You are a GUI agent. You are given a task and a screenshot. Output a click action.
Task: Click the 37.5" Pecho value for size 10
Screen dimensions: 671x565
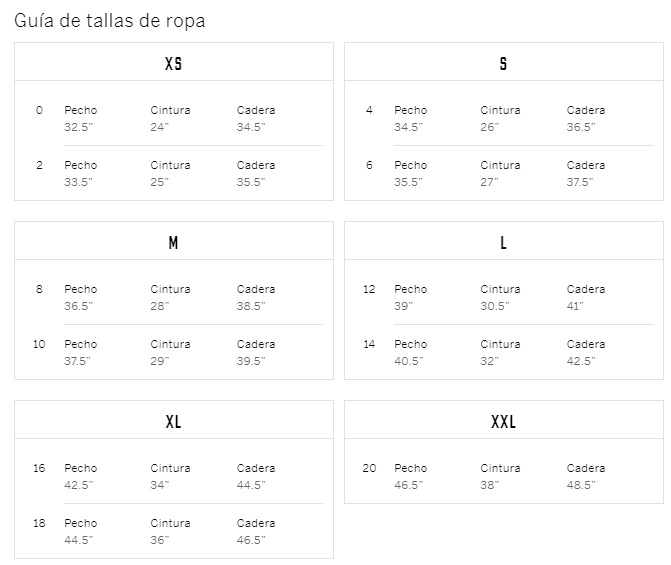[x=78, y=361]
